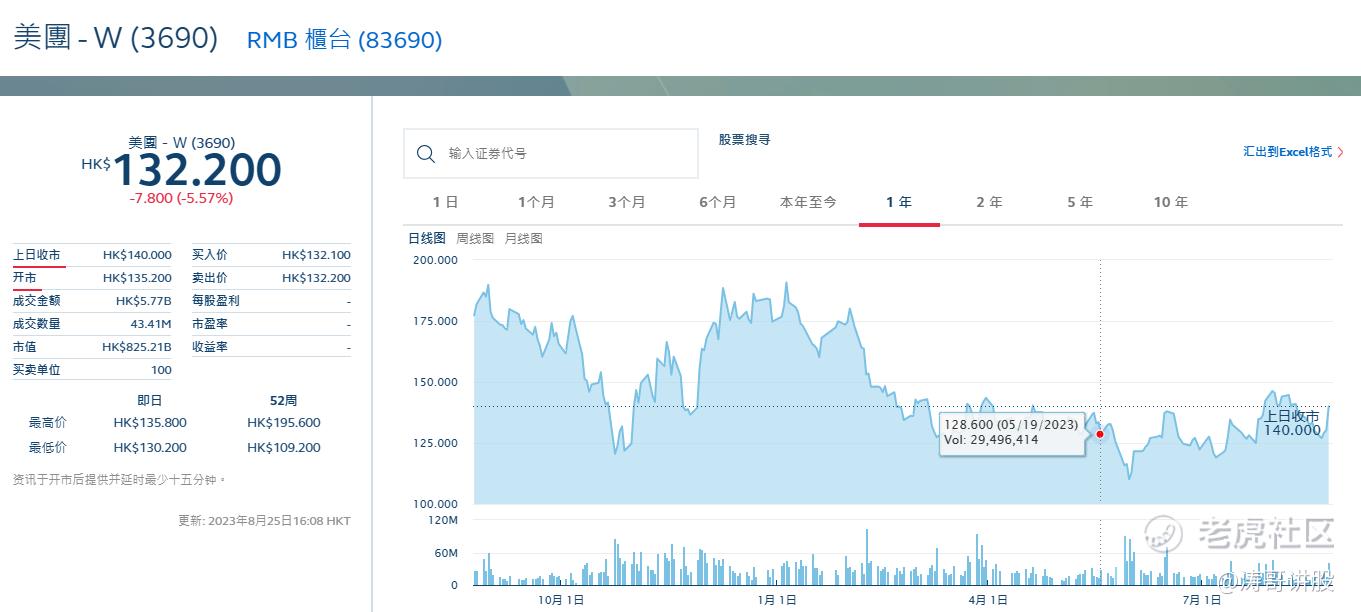Viewport: 1361px width, 612px height.
Task: Select the 6个月 range tab
Action: pos(717,202)
